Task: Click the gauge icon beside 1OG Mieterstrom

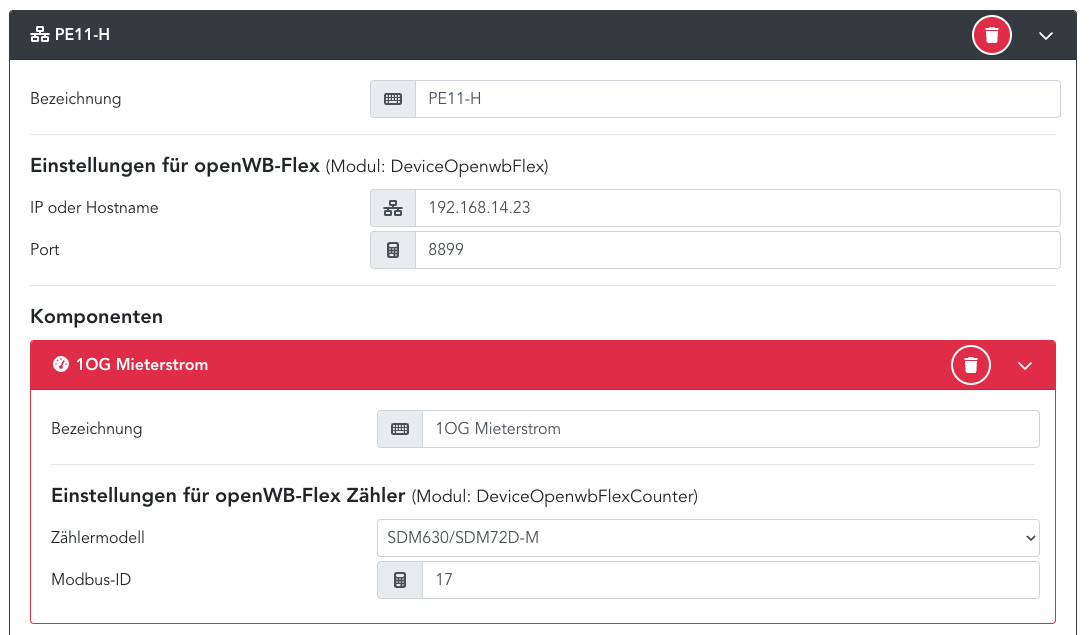Action: (60, 366)
